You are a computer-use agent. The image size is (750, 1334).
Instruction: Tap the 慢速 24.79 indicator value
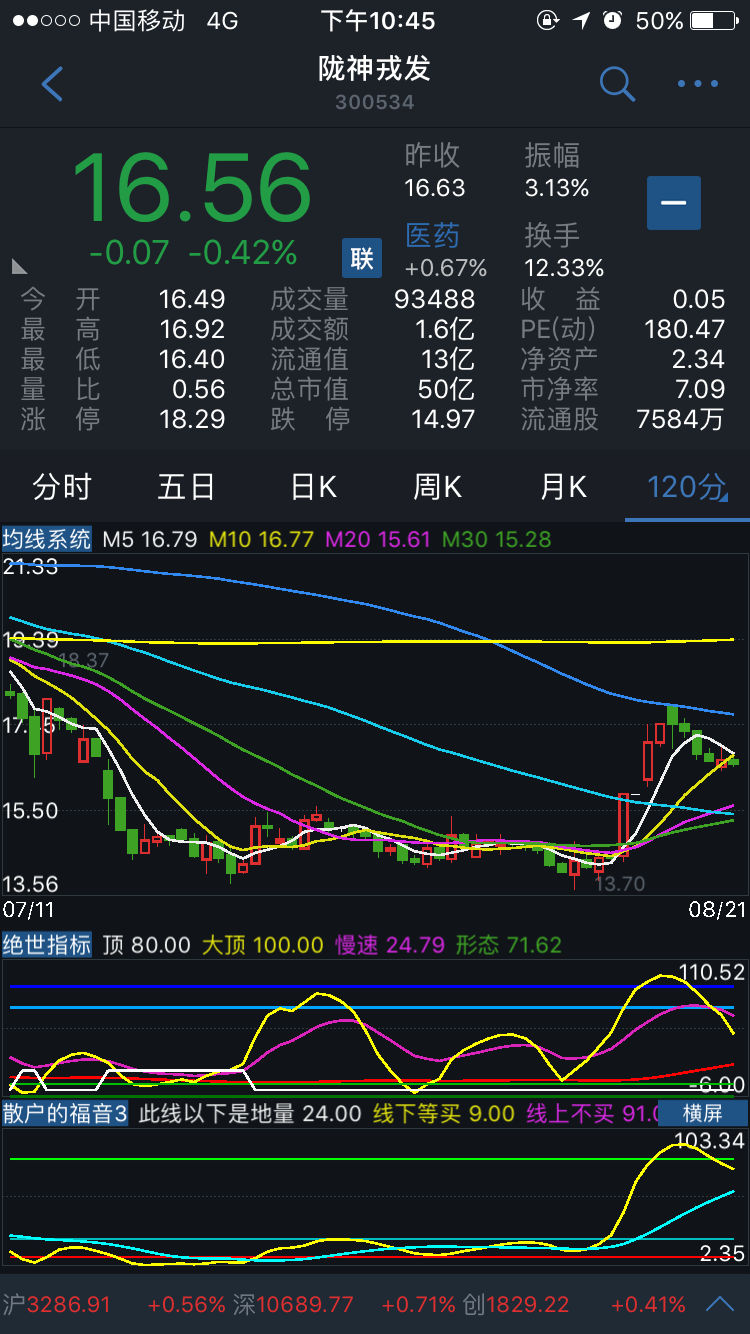click(389, 945)
